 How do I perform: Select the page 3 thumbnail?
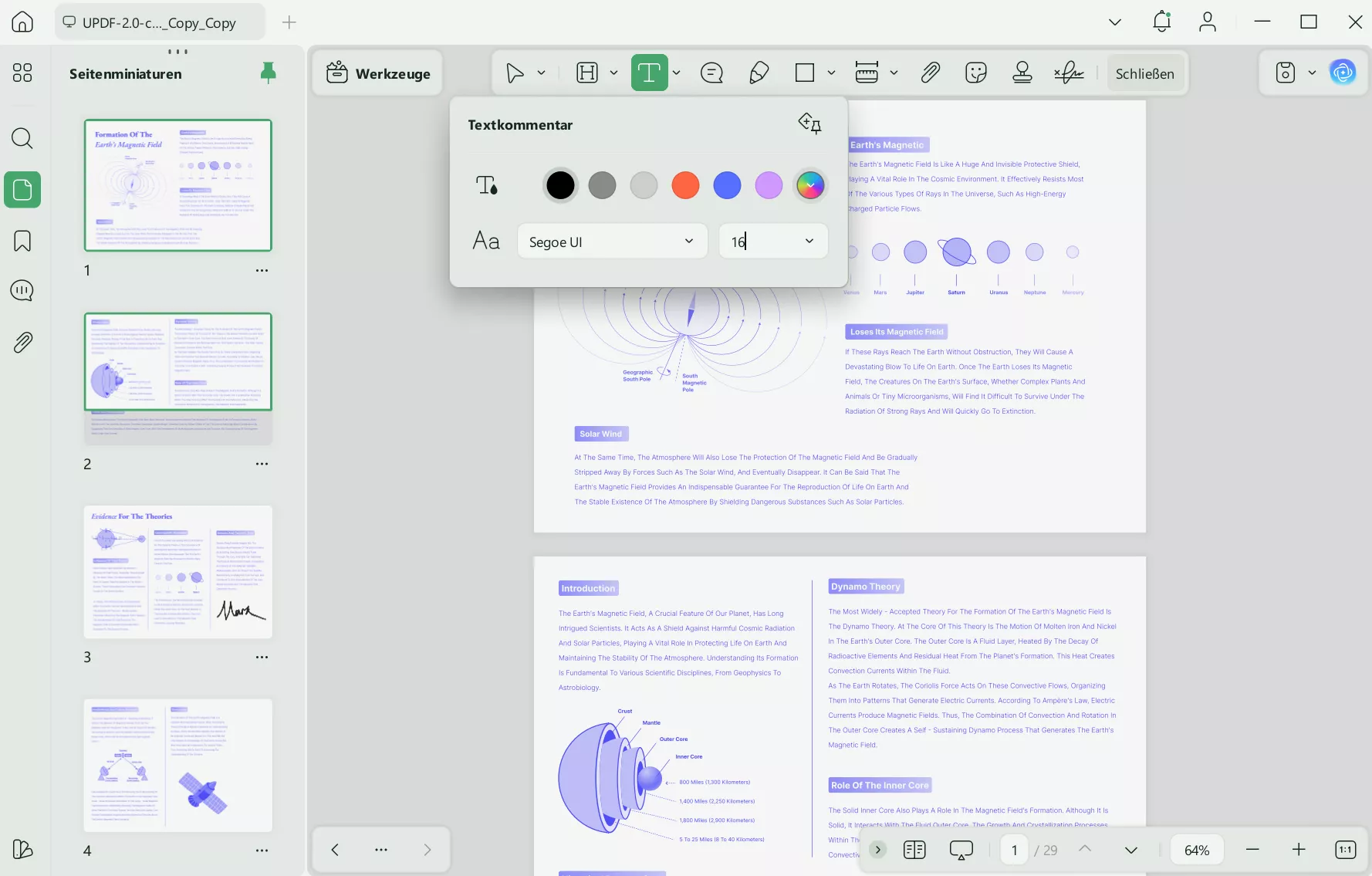pyautogui.click(x=178, y=572)
